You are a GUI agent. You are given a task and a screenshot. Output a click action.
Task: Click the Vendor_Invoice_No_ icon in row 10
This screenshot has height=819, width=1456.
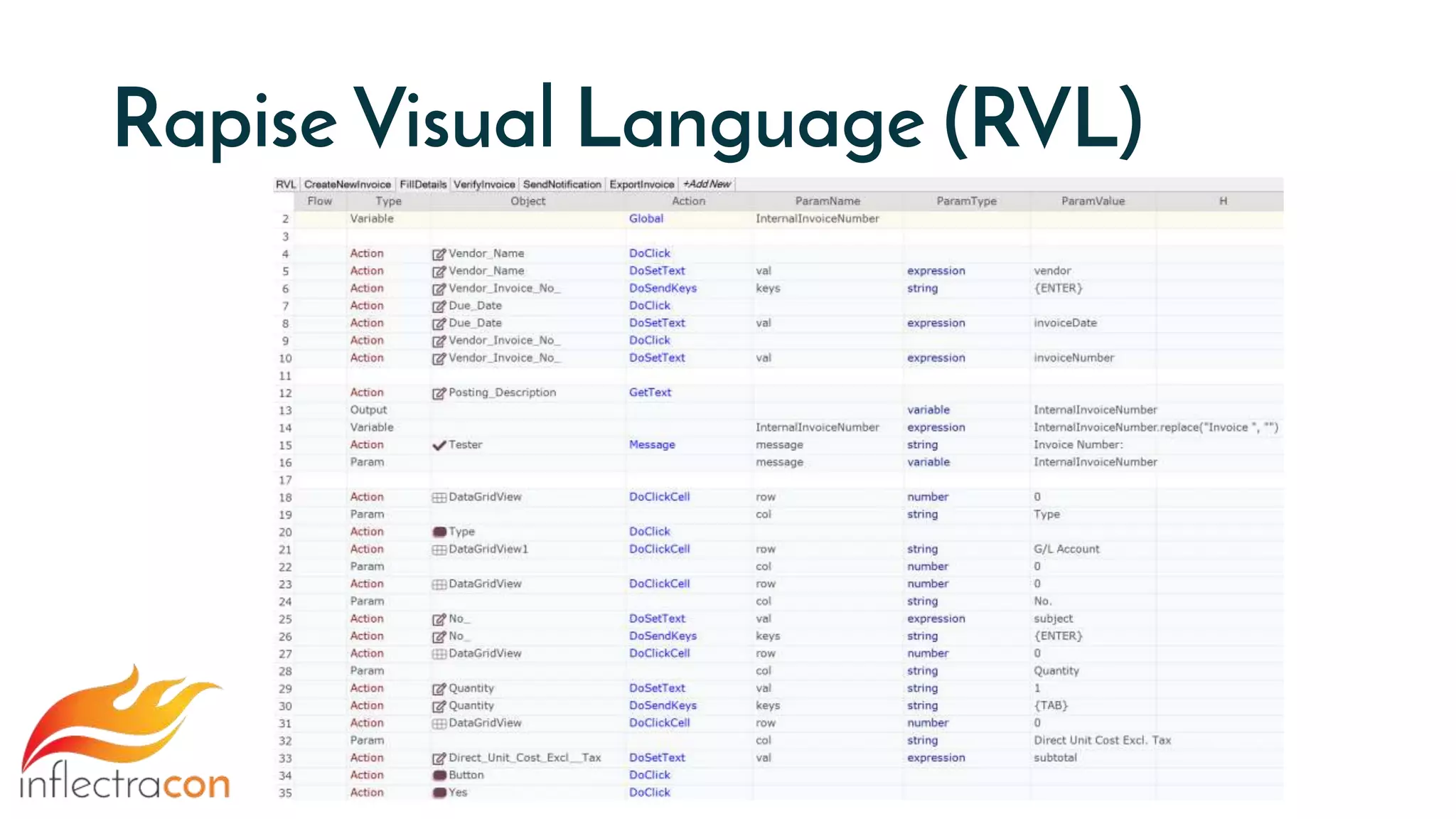(x=439, y=358)
